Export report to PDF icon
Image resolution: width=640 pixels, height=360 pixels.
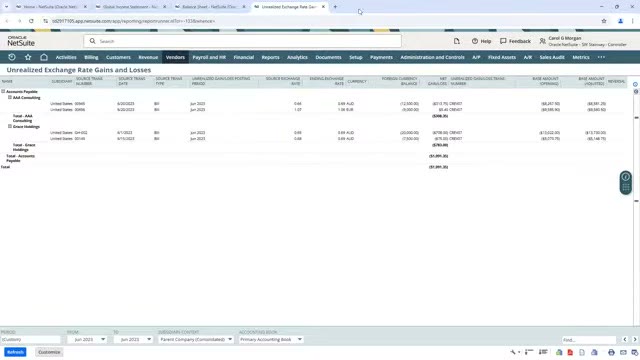pyautogui.click(x=570, y=352)
